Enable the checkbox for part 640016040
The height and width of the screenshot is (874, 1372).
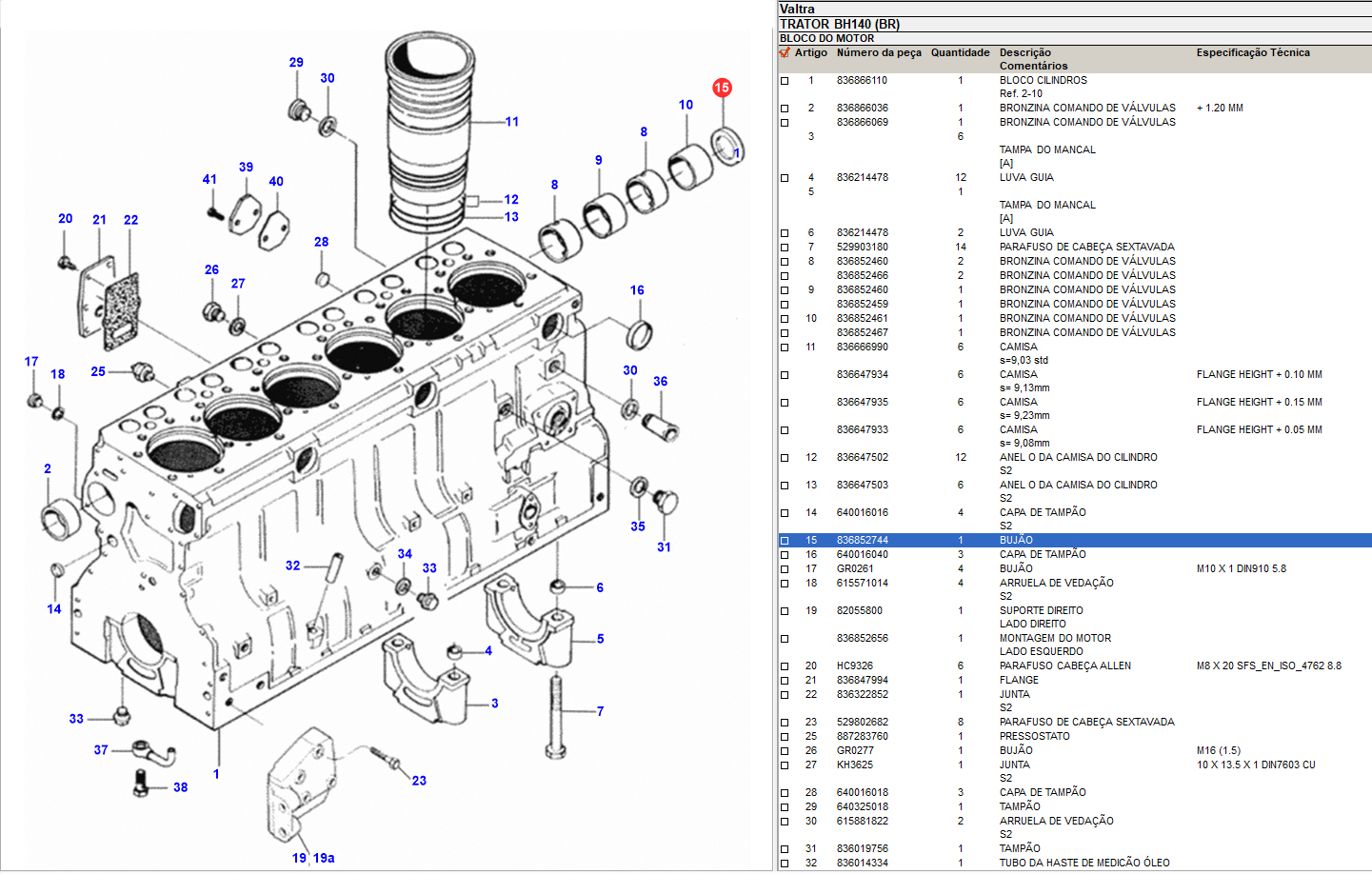pos(785,555)
